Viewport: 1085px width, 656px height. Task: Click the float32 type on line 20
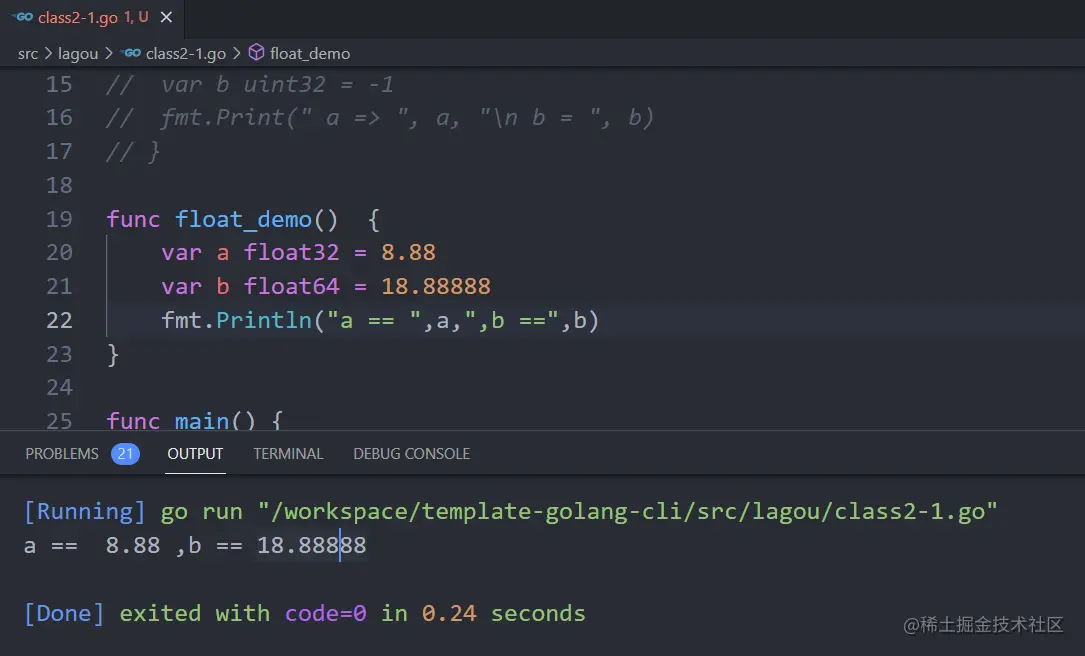[x=291, y=253]
